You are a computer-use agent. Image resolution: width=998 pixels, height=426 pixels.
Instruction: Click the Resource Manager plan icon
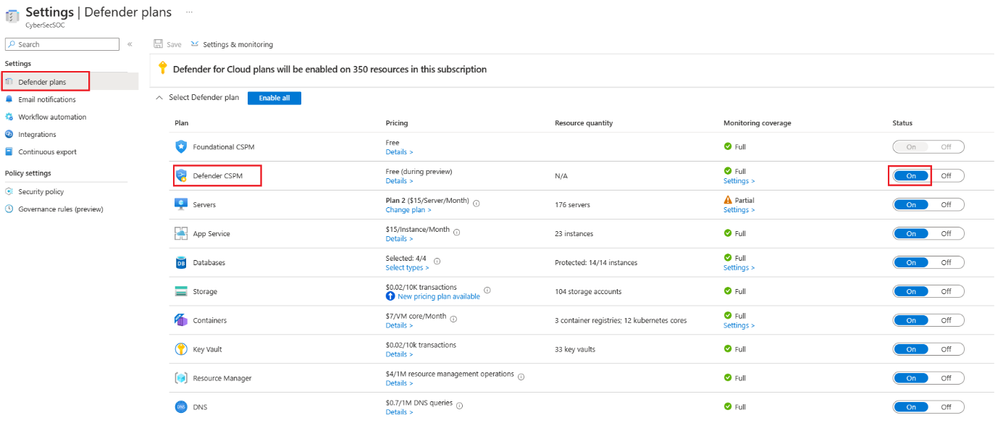point(181,378)
